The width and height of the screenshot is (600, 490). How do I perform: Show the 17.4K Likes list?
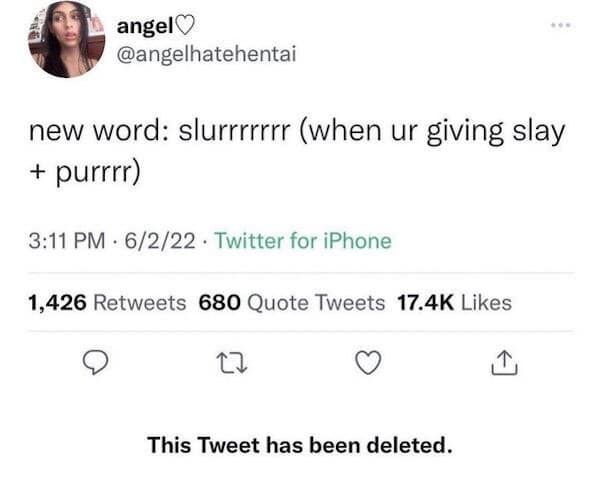[454, 303]
